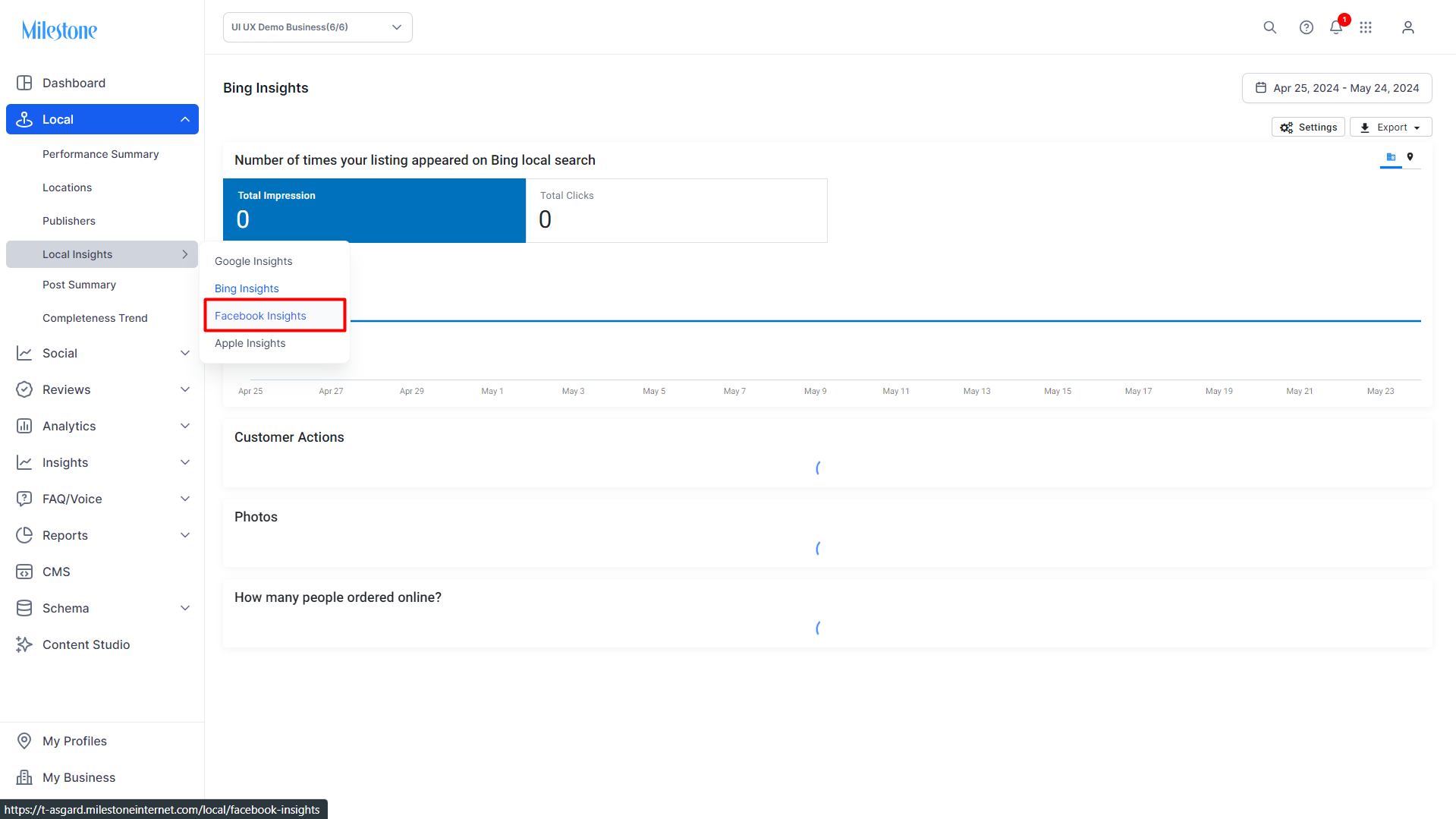Open Completeness Trend page
The image size is (1456, 819).
coord(95,318)
